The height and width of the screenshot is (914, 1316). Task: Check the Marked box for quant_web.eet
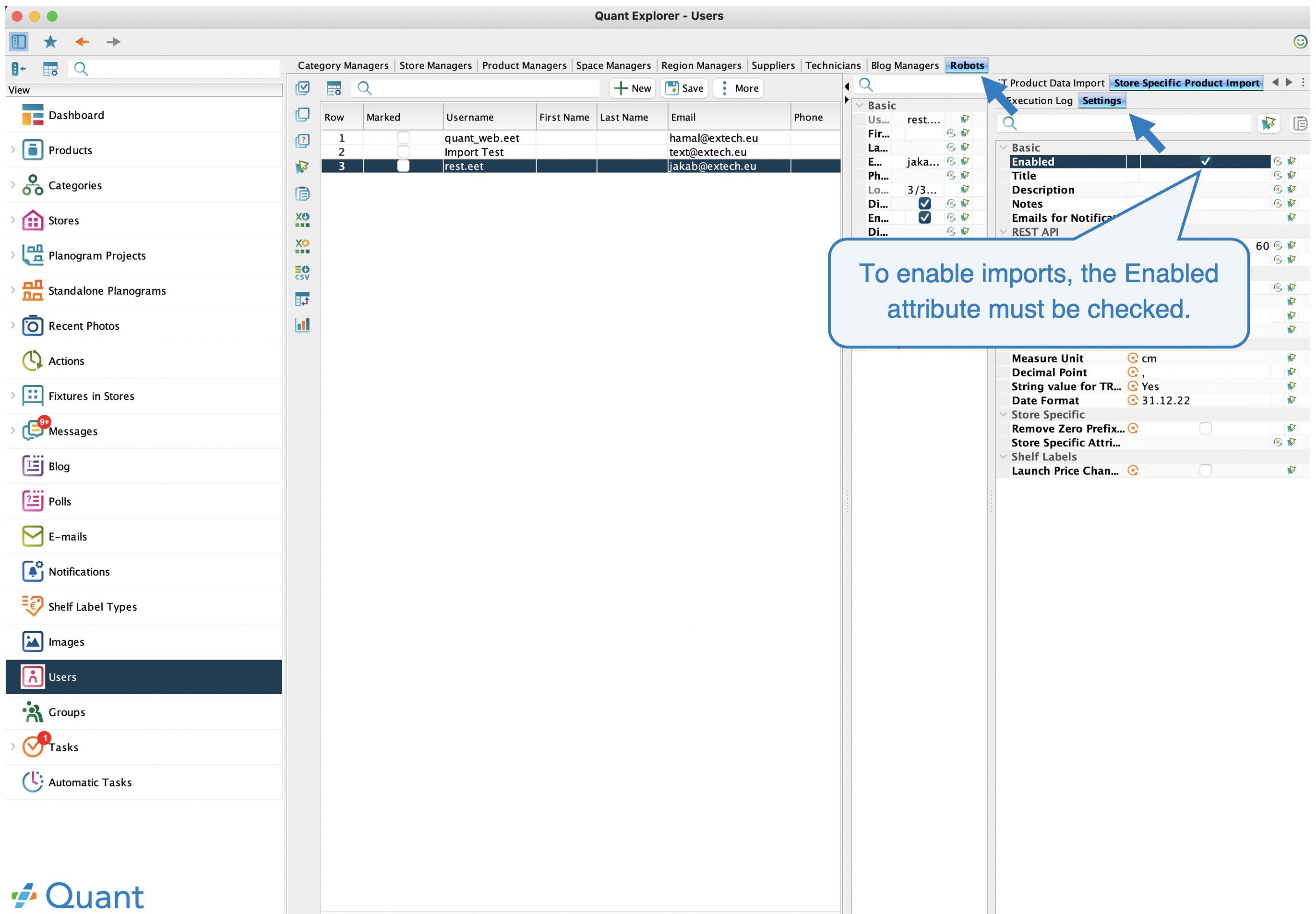point(403,138)
